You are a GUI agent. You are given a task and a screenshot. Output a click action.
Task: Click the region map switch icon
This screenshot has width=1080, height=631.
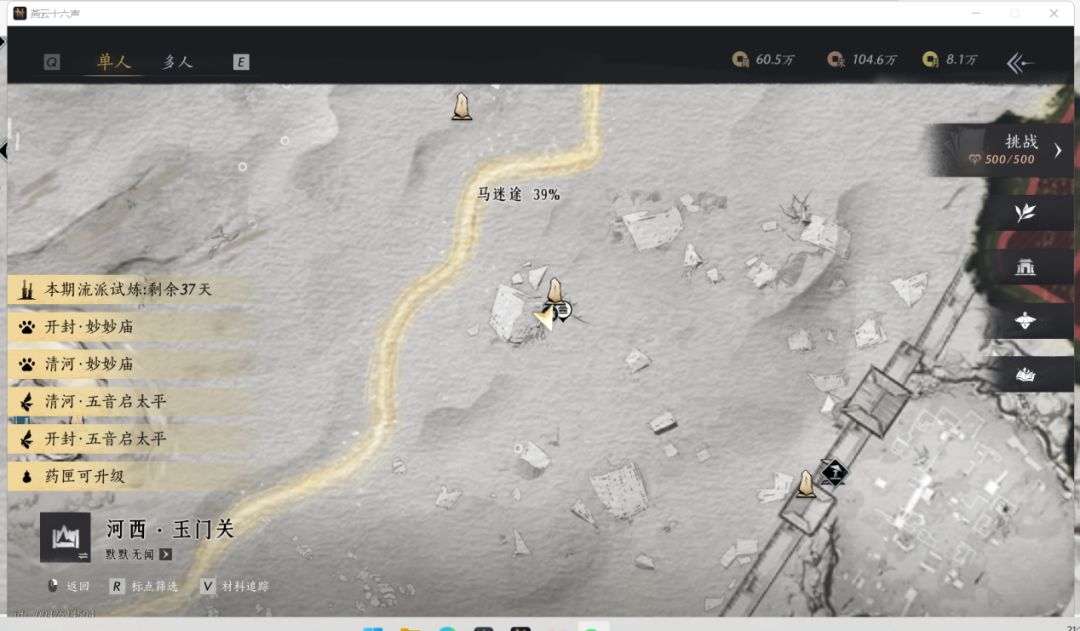coord(65,537)
